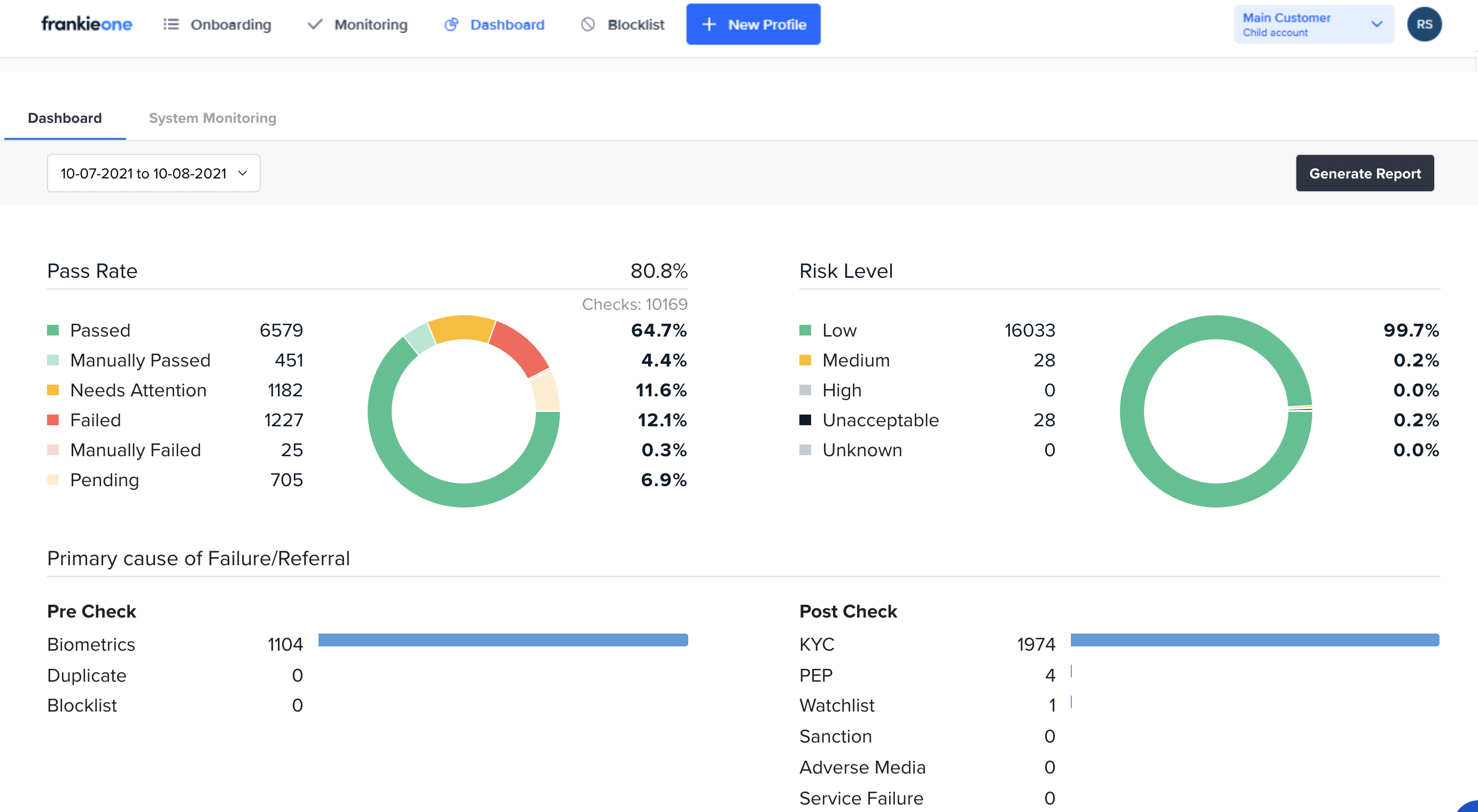The image size is (1478, 812).
Task: Toggle the Unacceptable risk legend black square
Action: (x=805, y=420)
